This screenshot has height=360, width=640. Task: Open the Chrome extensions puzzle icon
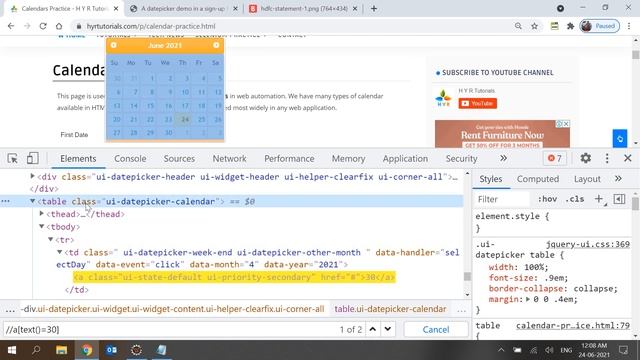coord(571,26)
